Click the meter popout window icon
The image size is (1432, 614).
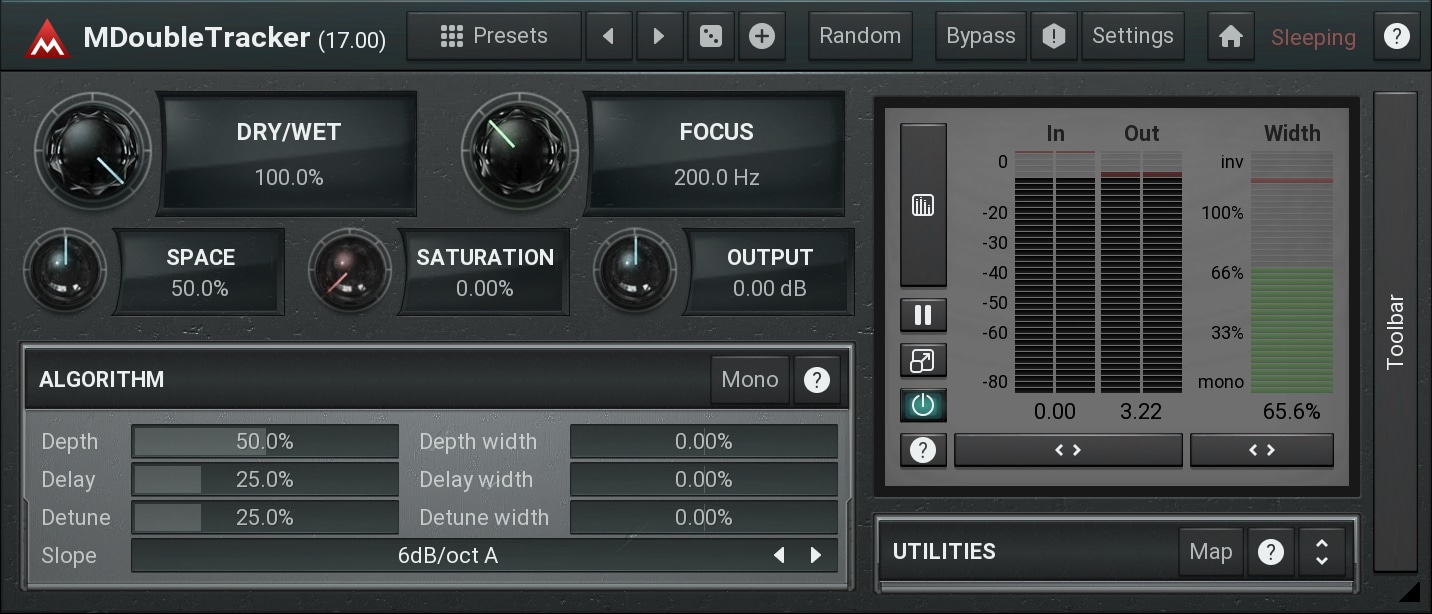922,360
